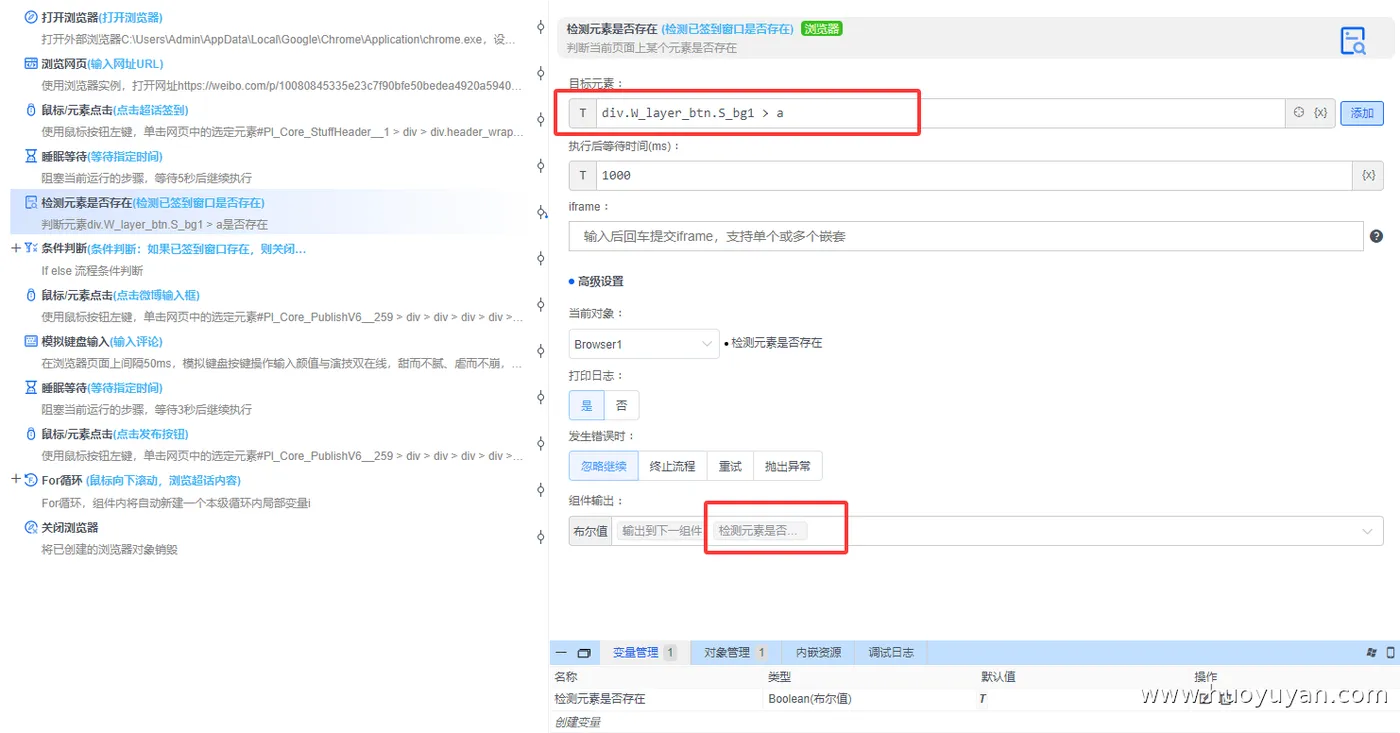Click the large element-search icon in the header
Image resolution: width=1400 pixels, height=733 pixels.
pos(1353,40)
